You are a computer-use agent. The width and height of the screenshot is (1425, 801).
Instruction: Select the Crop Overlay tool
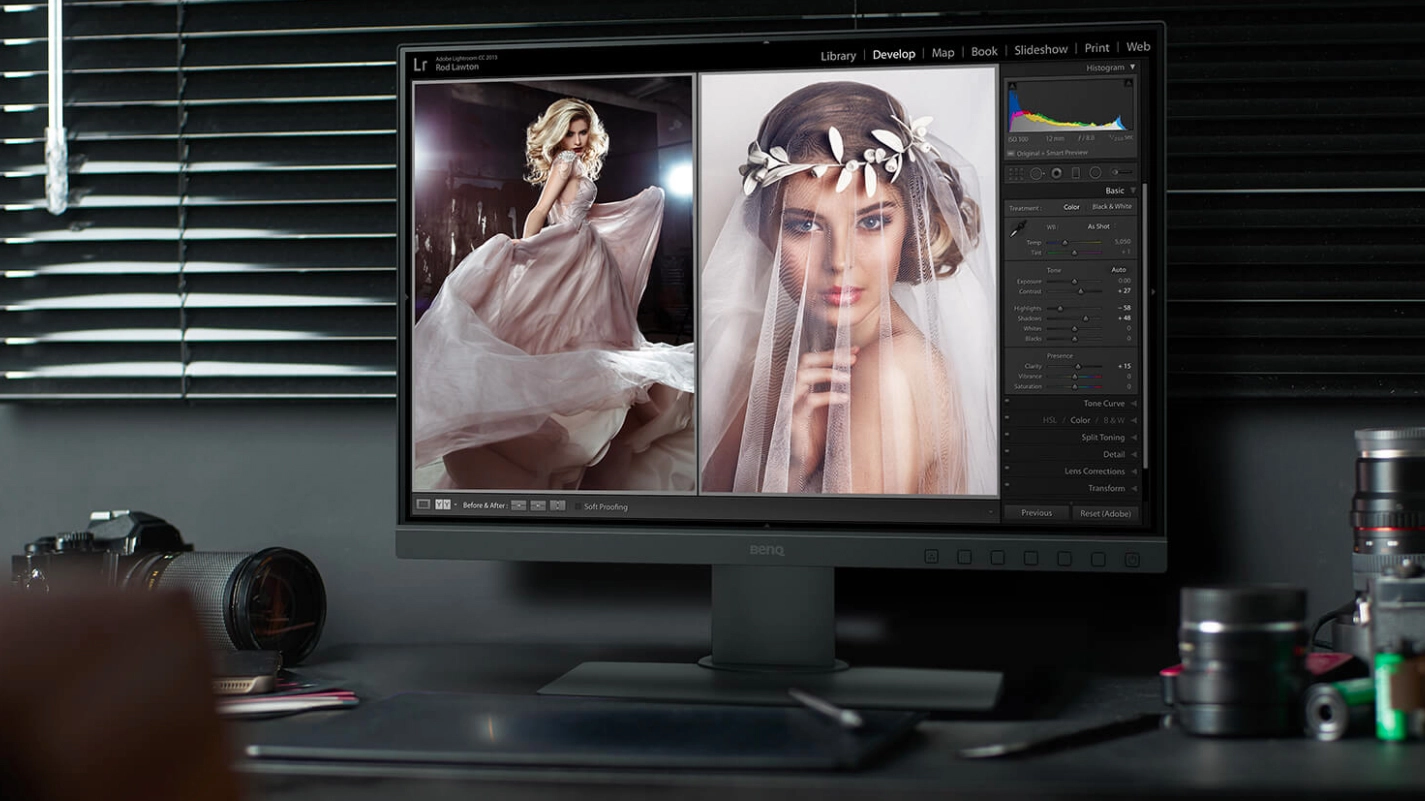[x=1016, y=173]
